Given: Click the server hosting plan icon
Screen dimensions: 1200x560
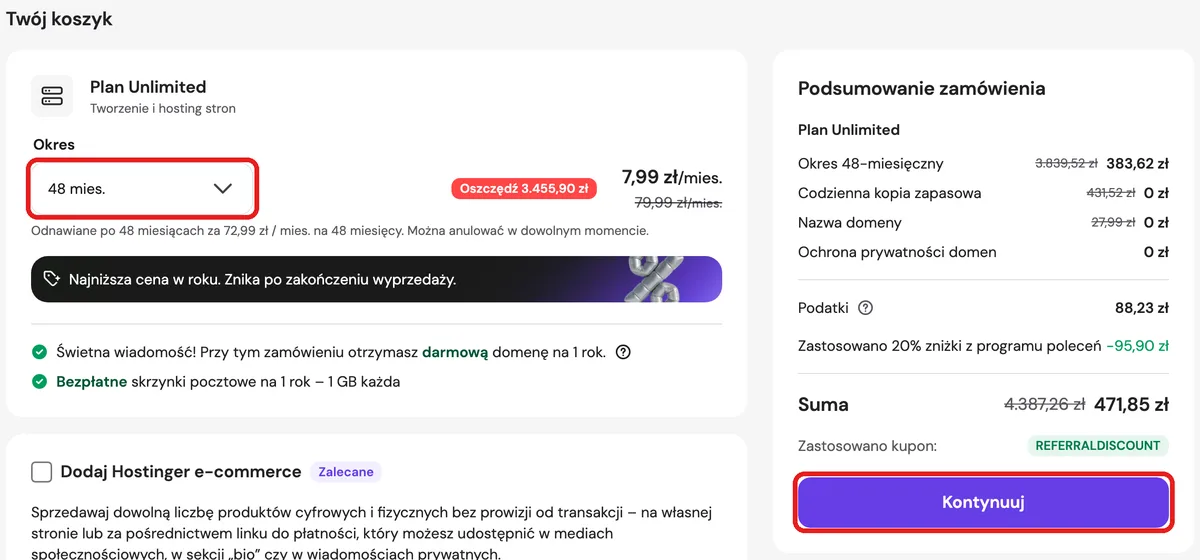Looking at the screenshot, I should tap(52, 97).
